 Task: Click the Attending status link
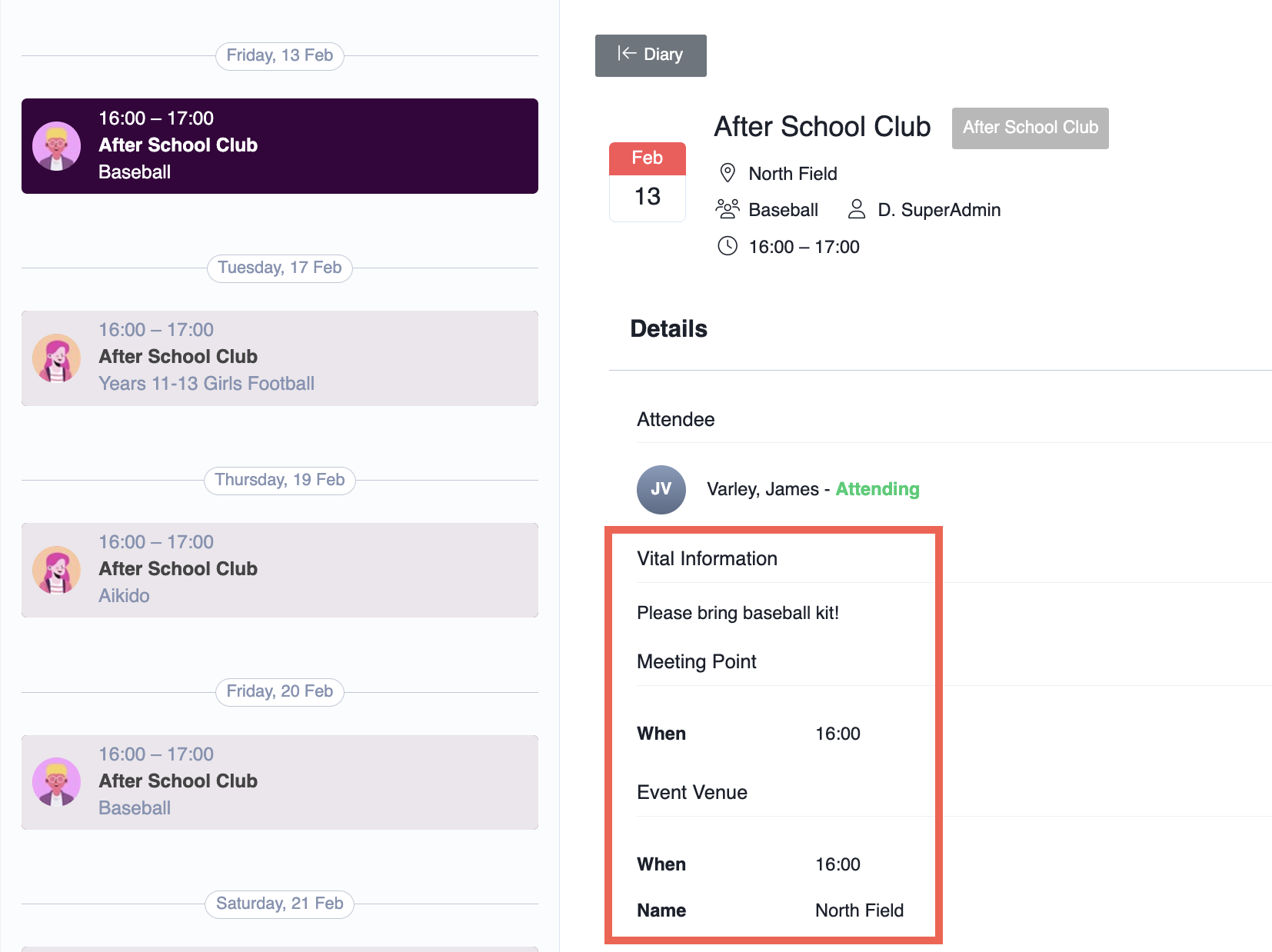pyautogui.click(x=877, y=489)
